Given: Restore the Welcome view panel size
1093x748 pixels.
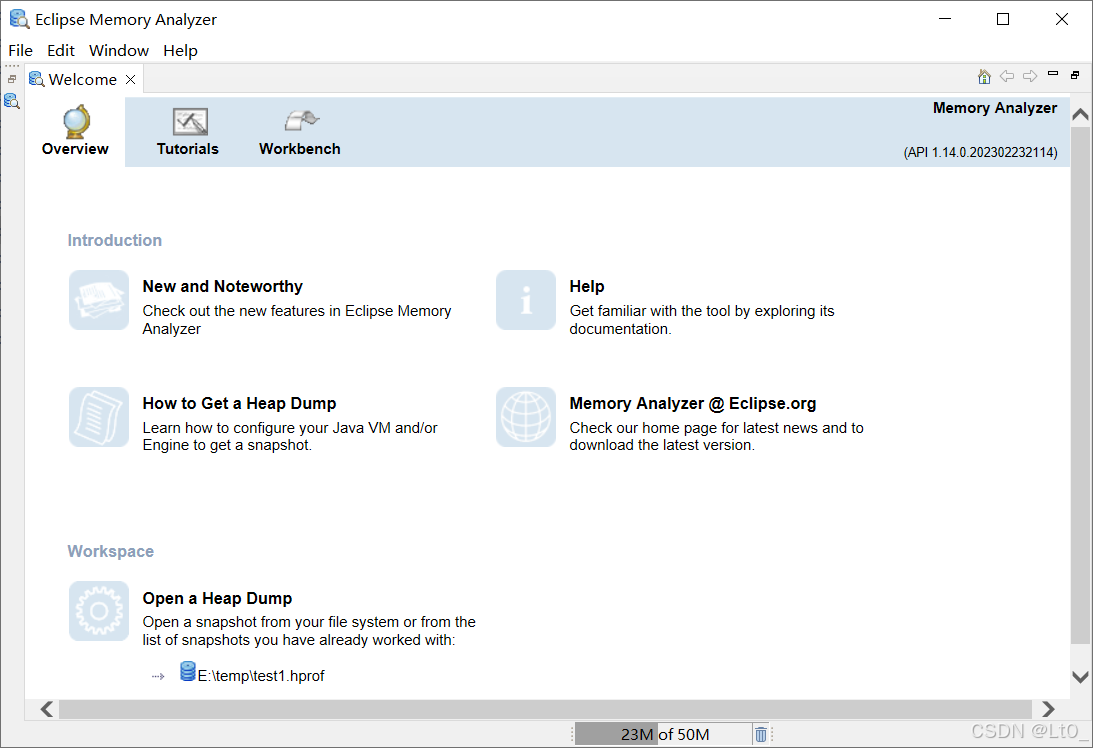Looking at the screenshot, I should (x=1075, y=75).
